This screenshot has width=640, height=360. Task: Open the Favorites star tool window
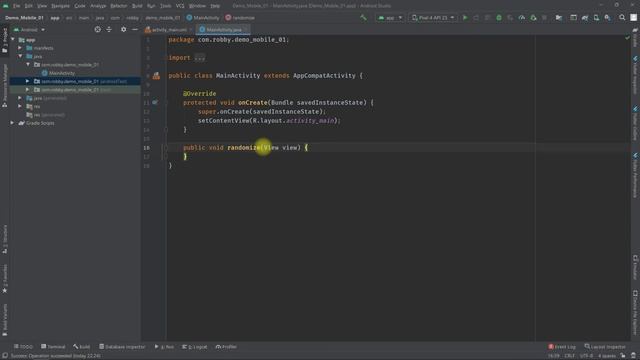coord(5,279)
